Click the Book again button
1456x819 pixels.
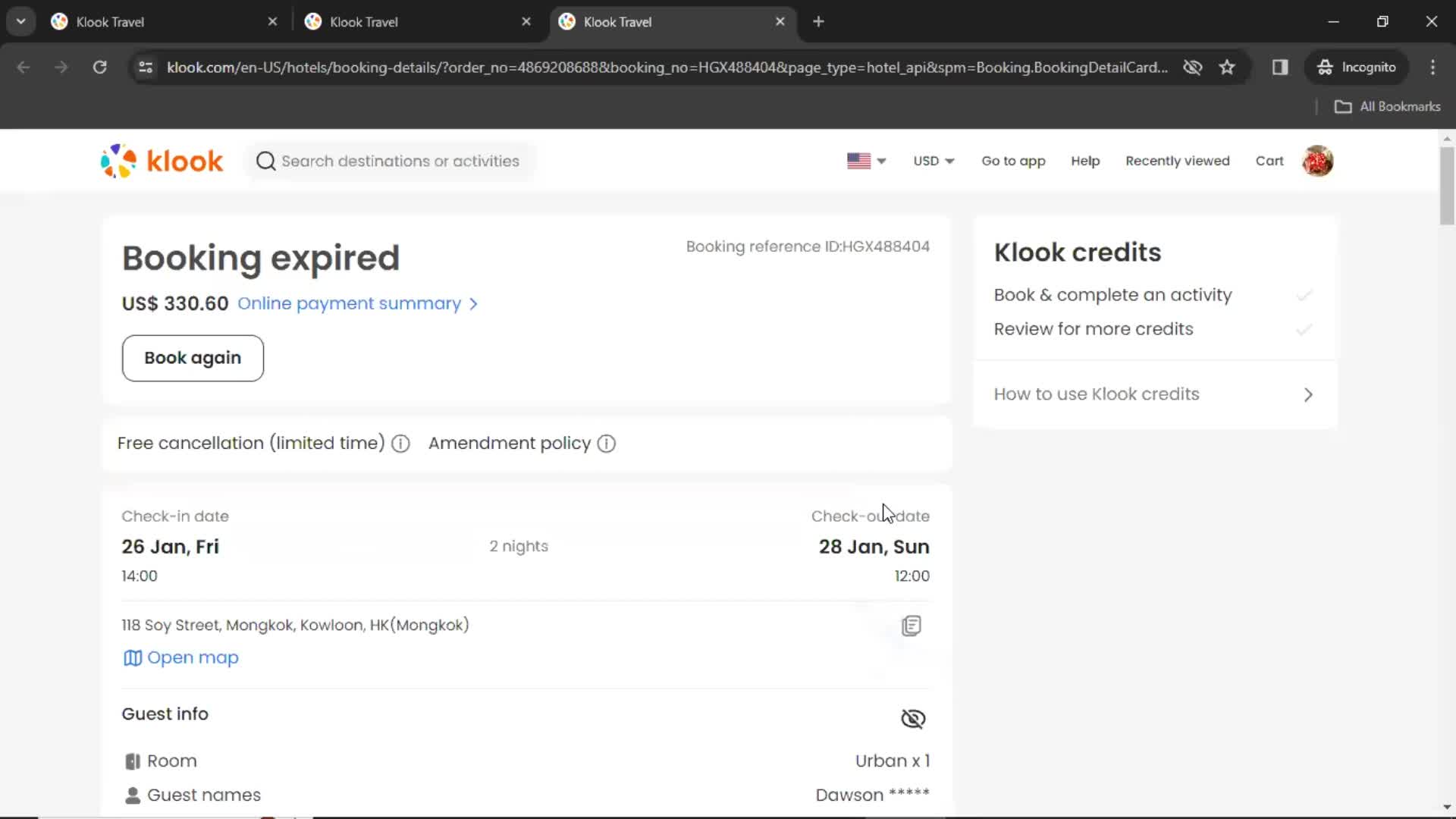coord(193,357)
